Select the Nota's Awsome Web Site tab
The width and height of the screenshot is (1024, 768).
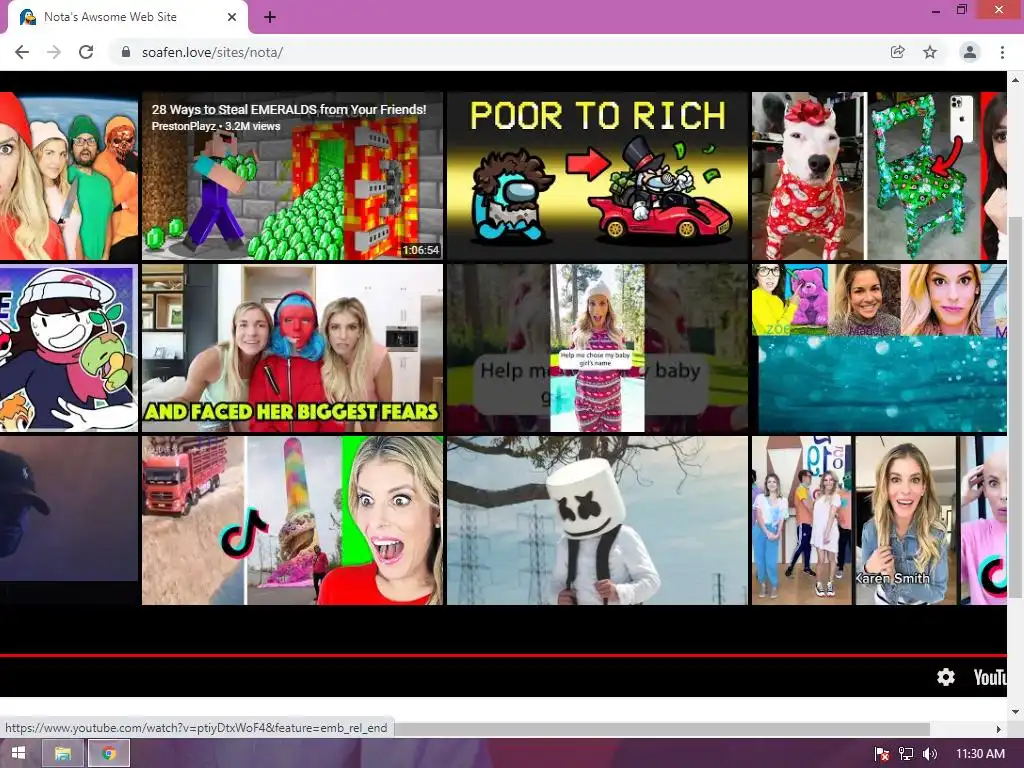(127, 17)
